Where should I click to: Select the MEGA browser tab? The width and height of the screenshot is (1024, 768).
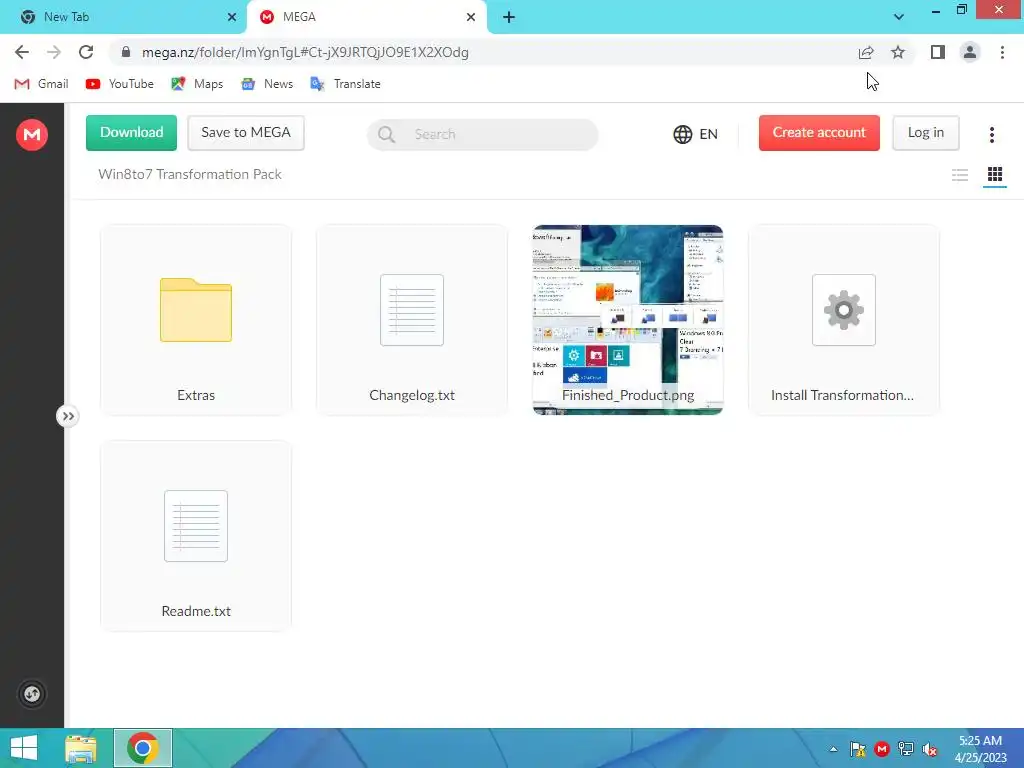click(x=366, y=17)
